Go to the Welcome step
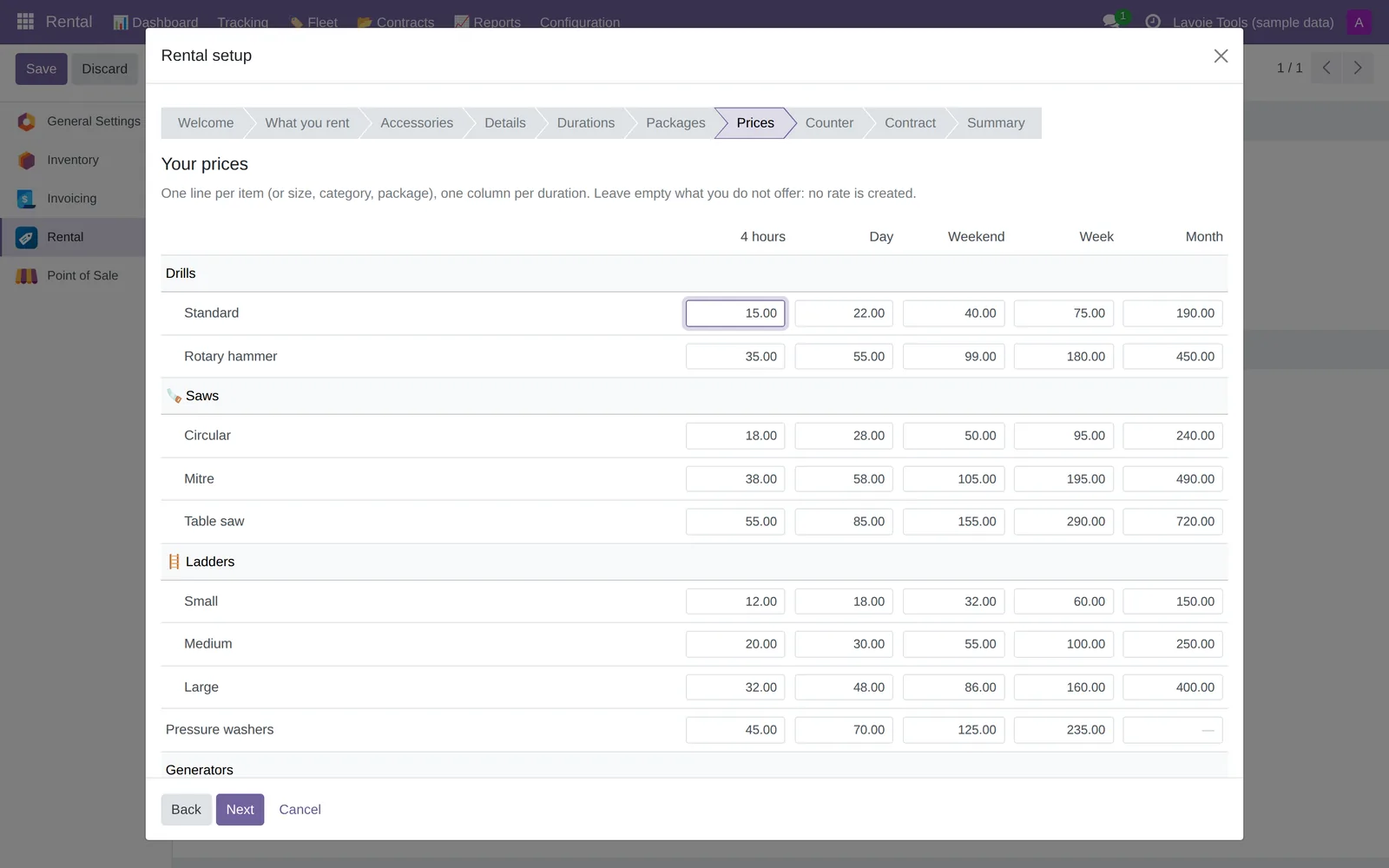Viewport: 1389px width, 868px height. click(206, 123)
